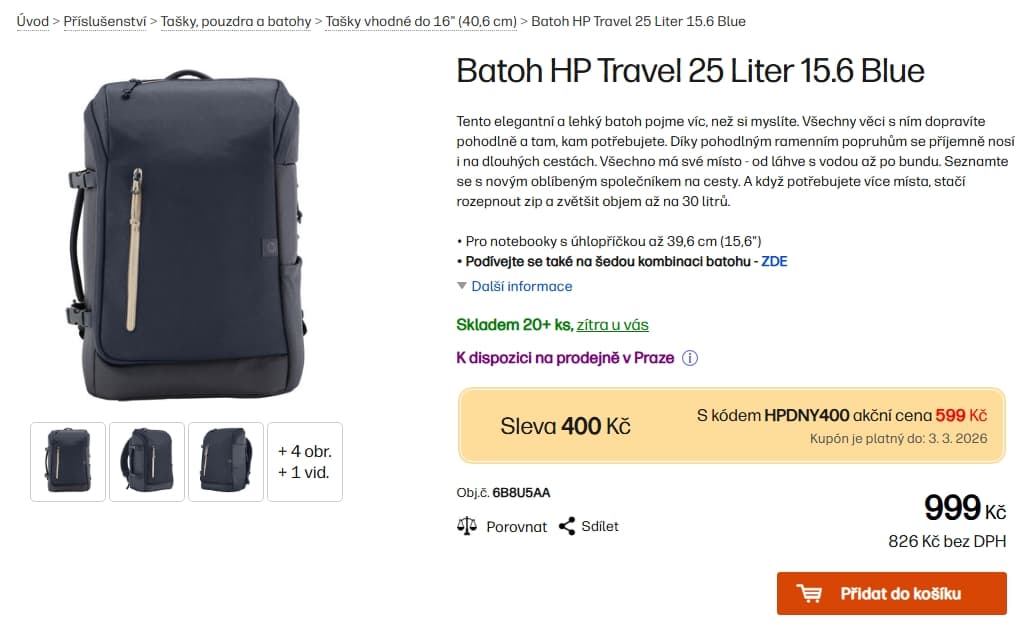Select the first backpack thumbnail
Image resolution: width=1028 pixels, height=635 pixels.
pyautogui.click(x=67, y=462)
